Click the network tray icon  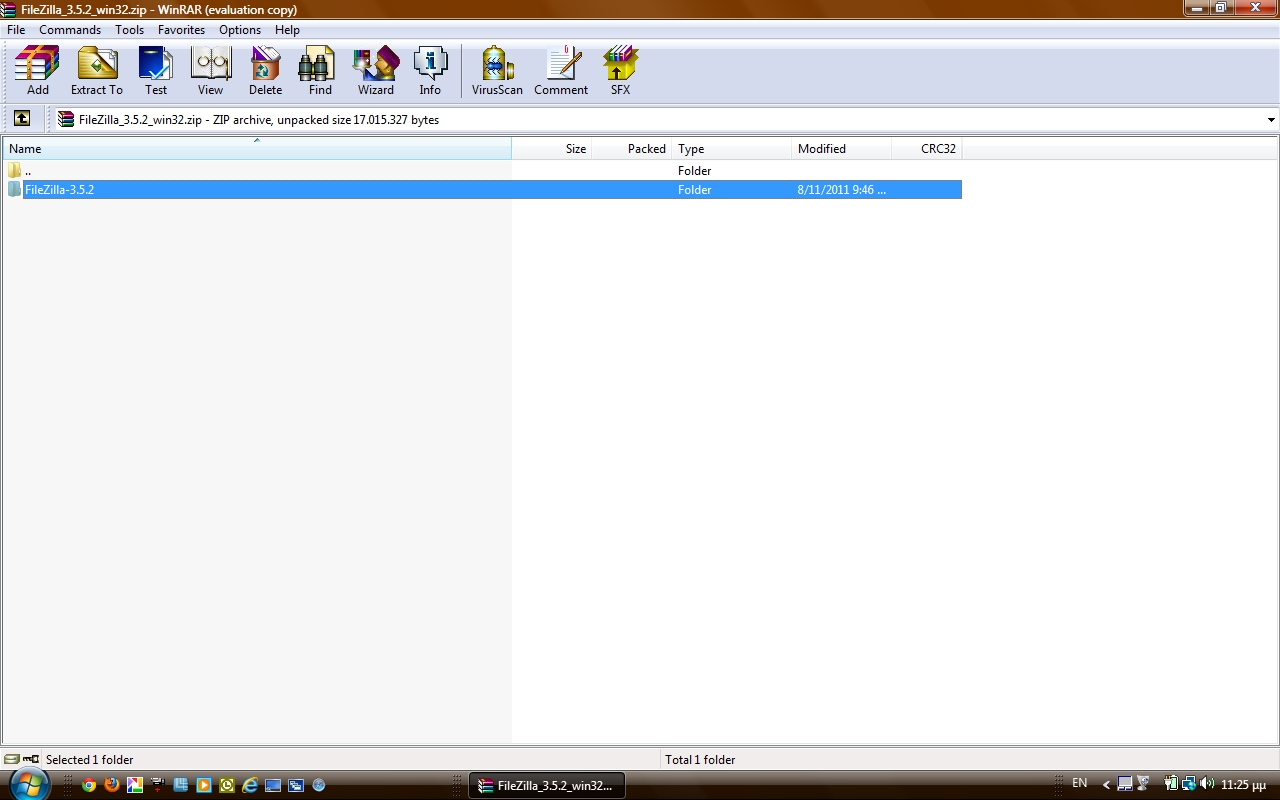coord(1188,784)
